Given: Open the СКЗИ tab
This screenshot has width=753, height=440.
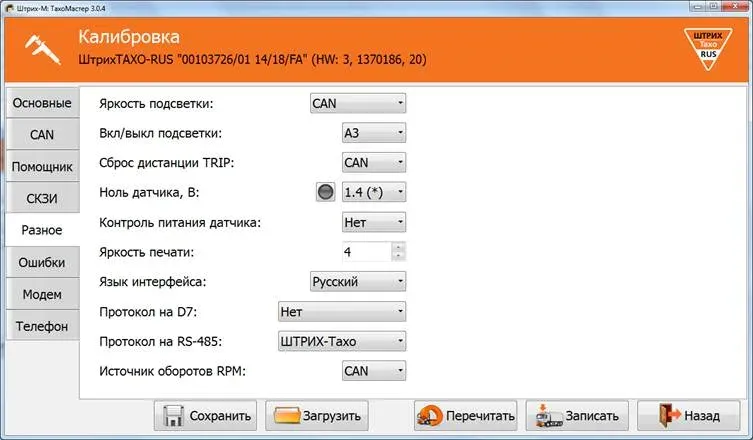Looking at the screenshot, I should pos(42,198).
